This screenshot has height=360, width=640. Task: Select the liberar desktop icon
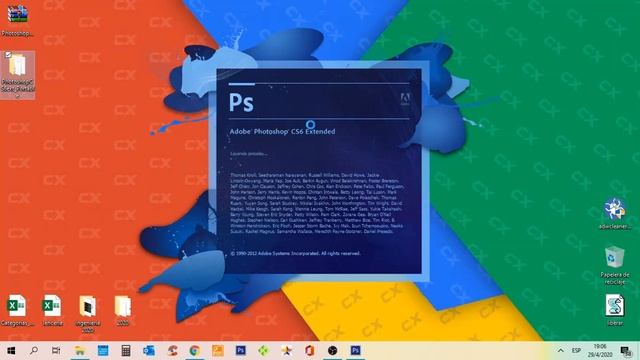point(615,310)
